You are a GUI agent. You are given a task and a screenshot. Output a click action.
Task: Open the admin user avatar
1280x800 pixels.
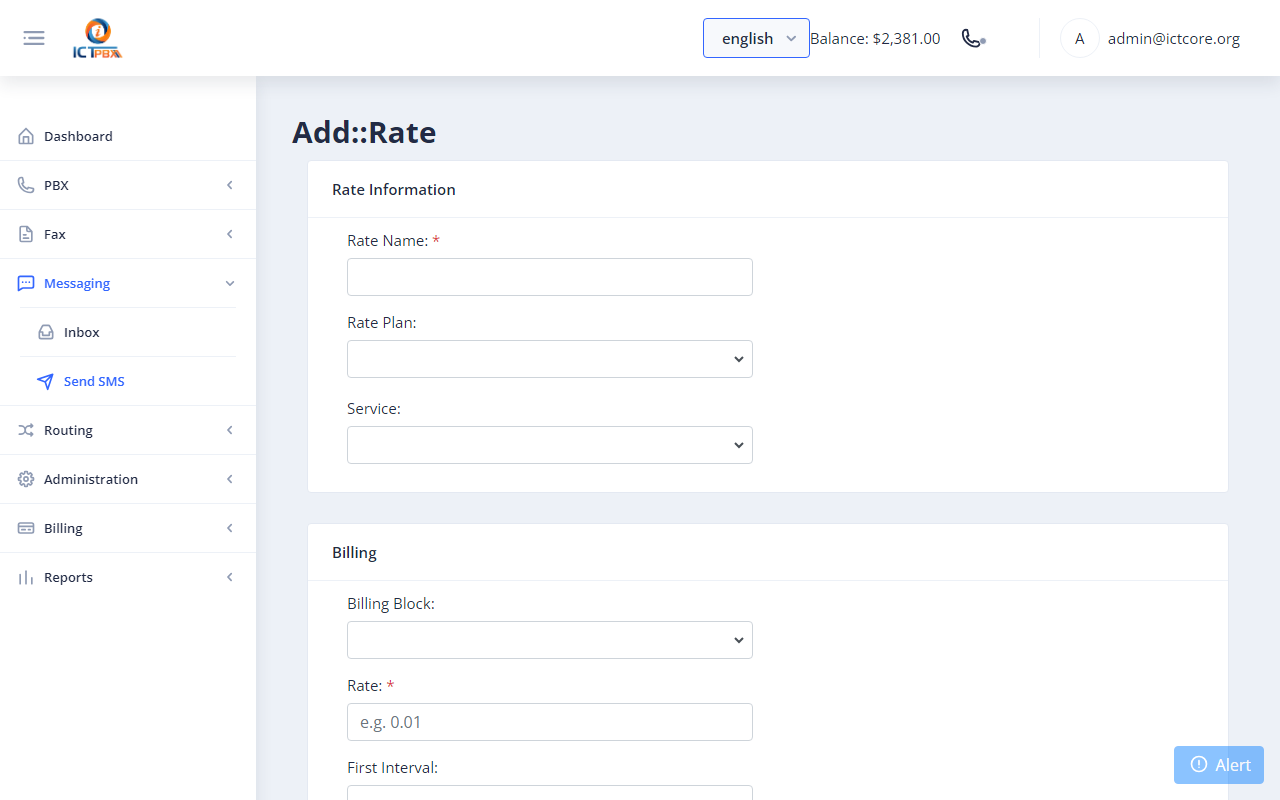[1079, 39]
